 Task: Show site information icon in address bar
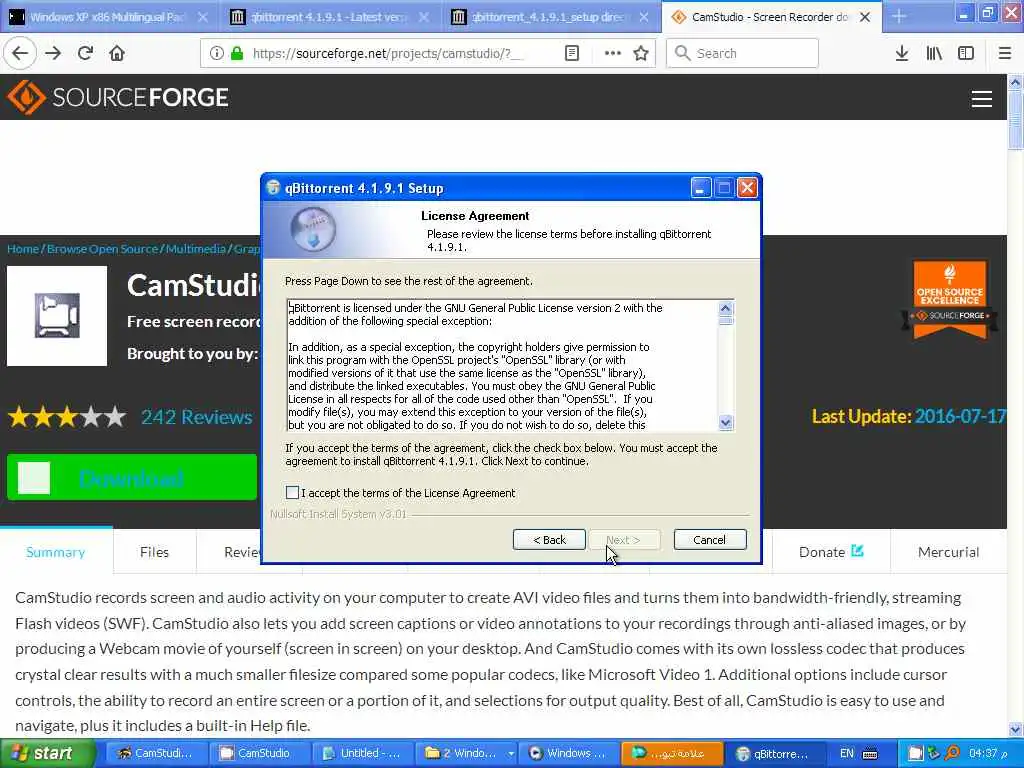(217, 54)
